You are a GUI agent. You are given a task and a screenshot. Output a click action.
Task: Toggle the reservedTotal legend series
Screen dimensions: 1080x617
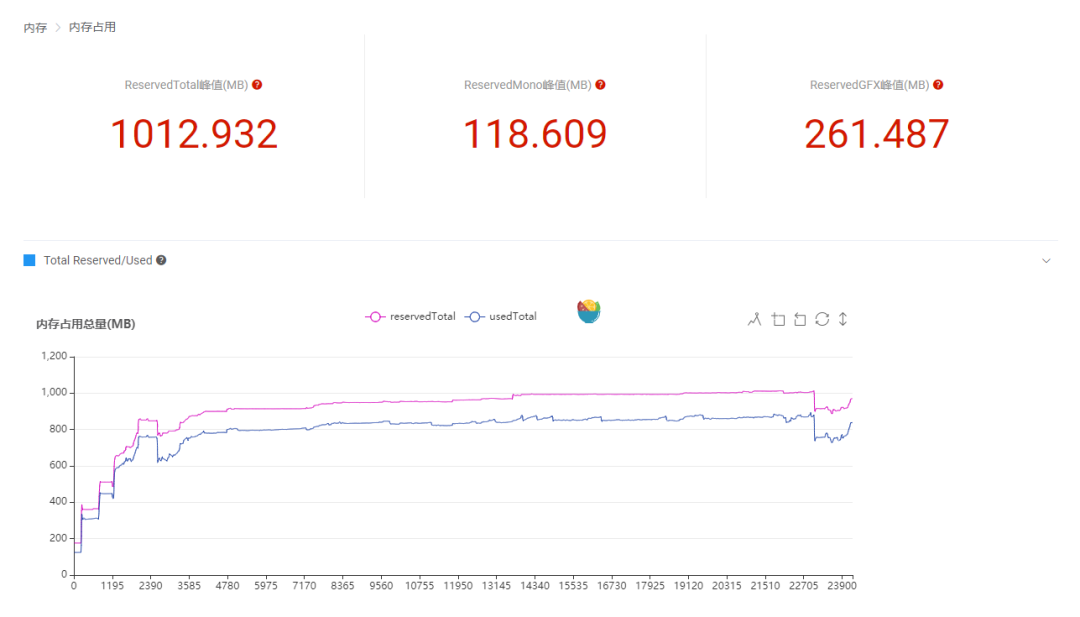point(411,317)
